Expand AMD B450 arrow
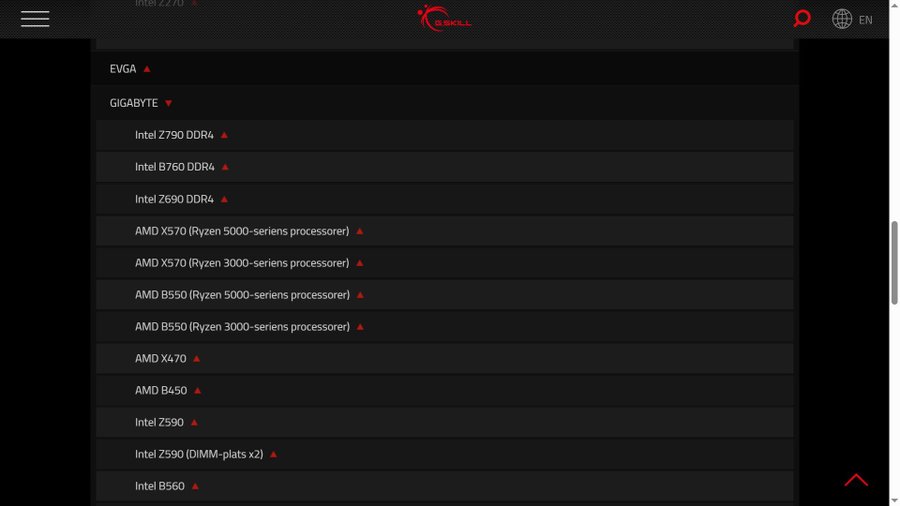This screenshot has width=900, height=506. pyautogui.click(x=197, y=391)
